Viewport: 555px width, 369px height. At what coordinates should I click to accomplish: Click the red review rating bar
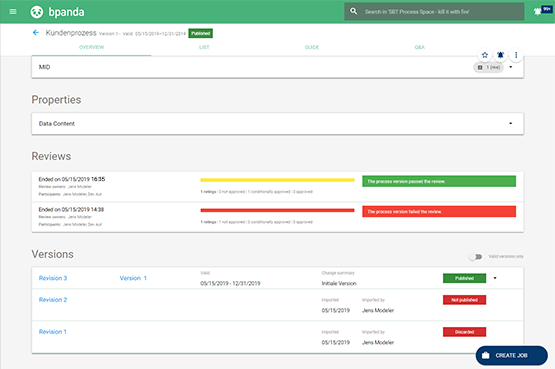tap(277, 211)
